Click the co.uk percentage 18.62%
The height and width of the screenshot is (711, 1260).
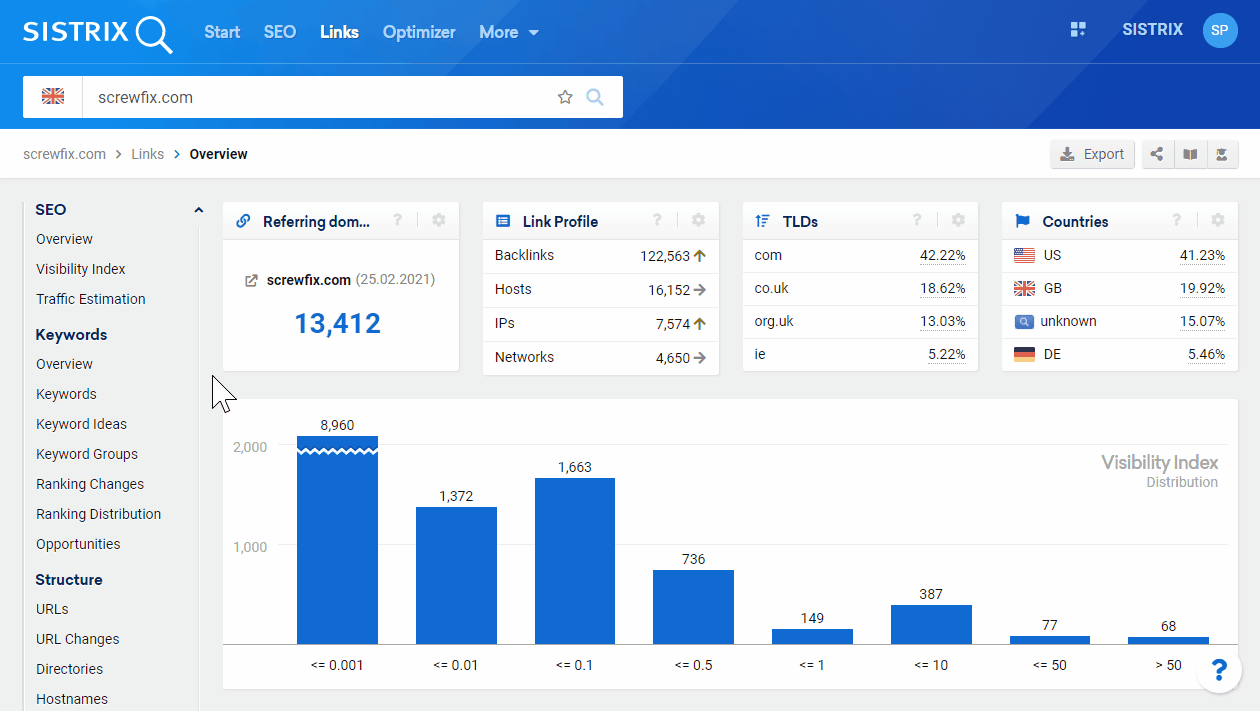coord(943,289)
